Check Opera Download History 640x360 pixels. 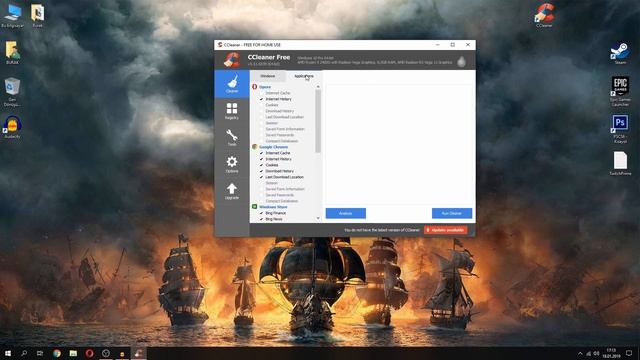(x=262, y=111)
